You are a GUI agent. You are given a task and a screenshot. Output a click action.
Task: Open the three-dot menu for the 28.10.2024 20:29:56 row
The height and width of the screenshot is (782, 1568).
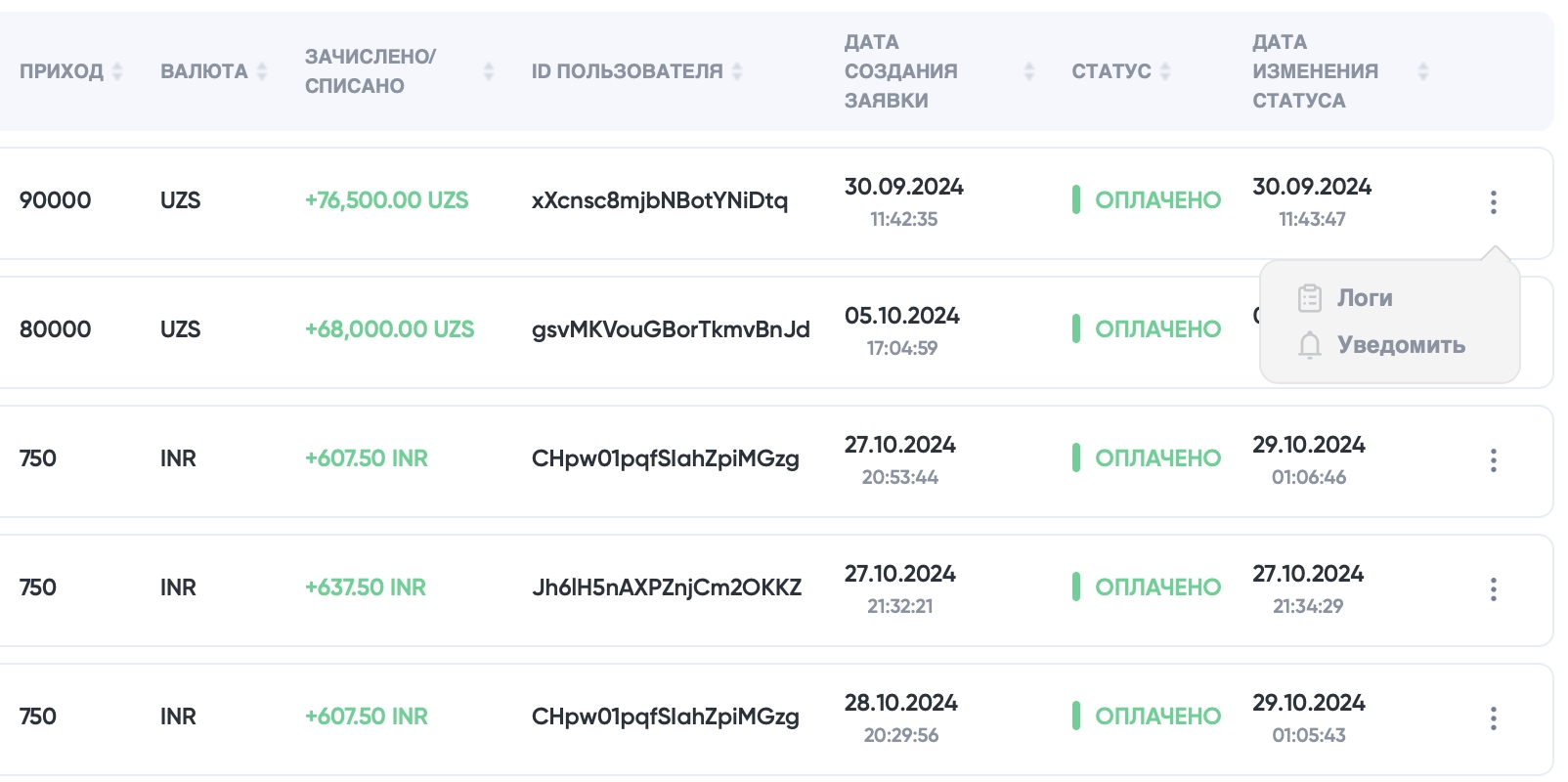pos(1493,718)
